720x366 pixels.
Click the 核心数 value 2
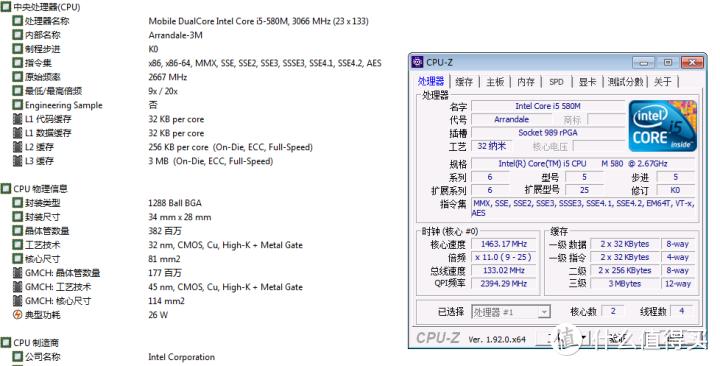(x=613, y=311)
